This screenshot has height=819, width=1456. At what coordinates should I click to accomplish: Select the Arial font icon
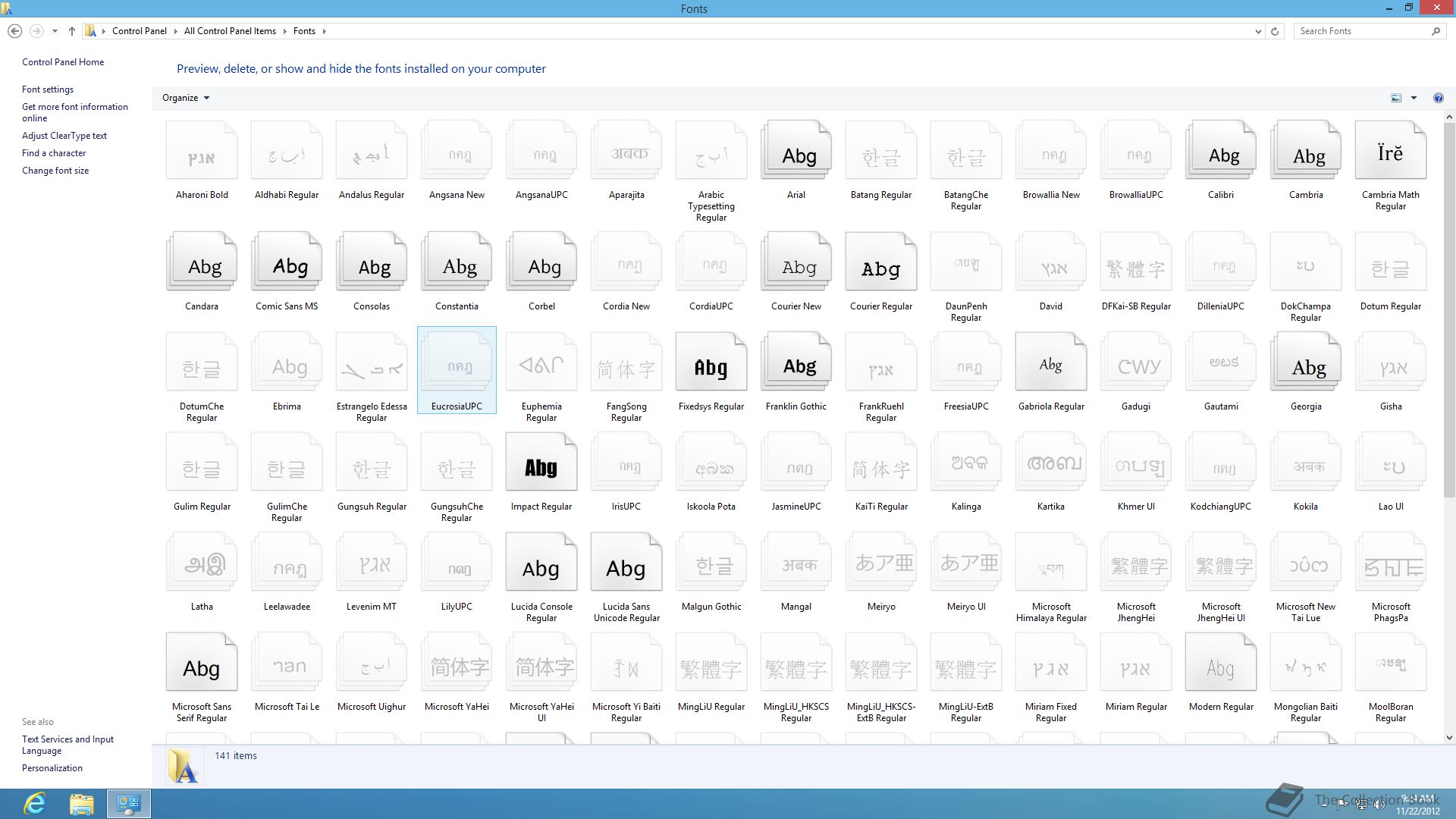click(796, 151)
